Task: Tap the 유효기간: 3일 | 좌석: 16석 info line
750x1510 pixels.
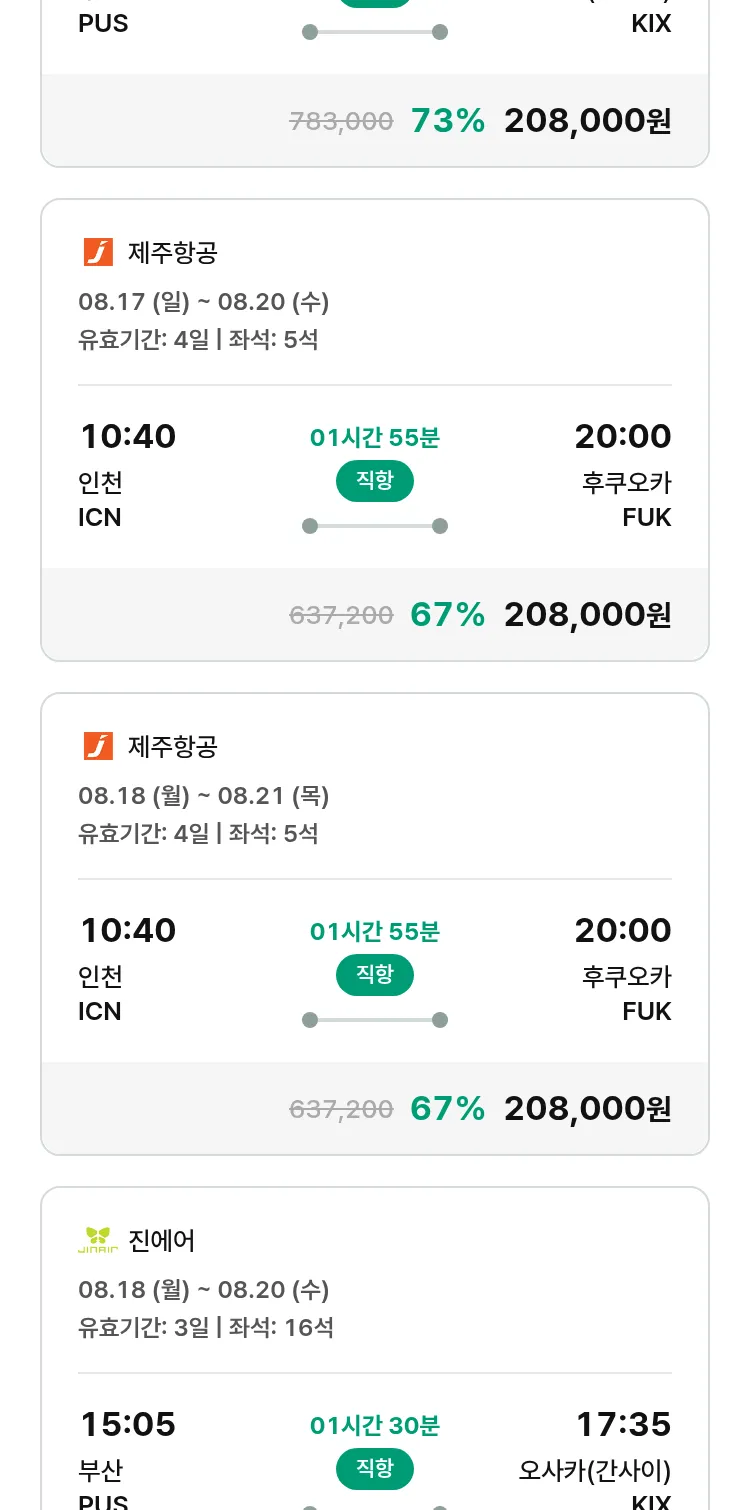Action: [206, 1328]
